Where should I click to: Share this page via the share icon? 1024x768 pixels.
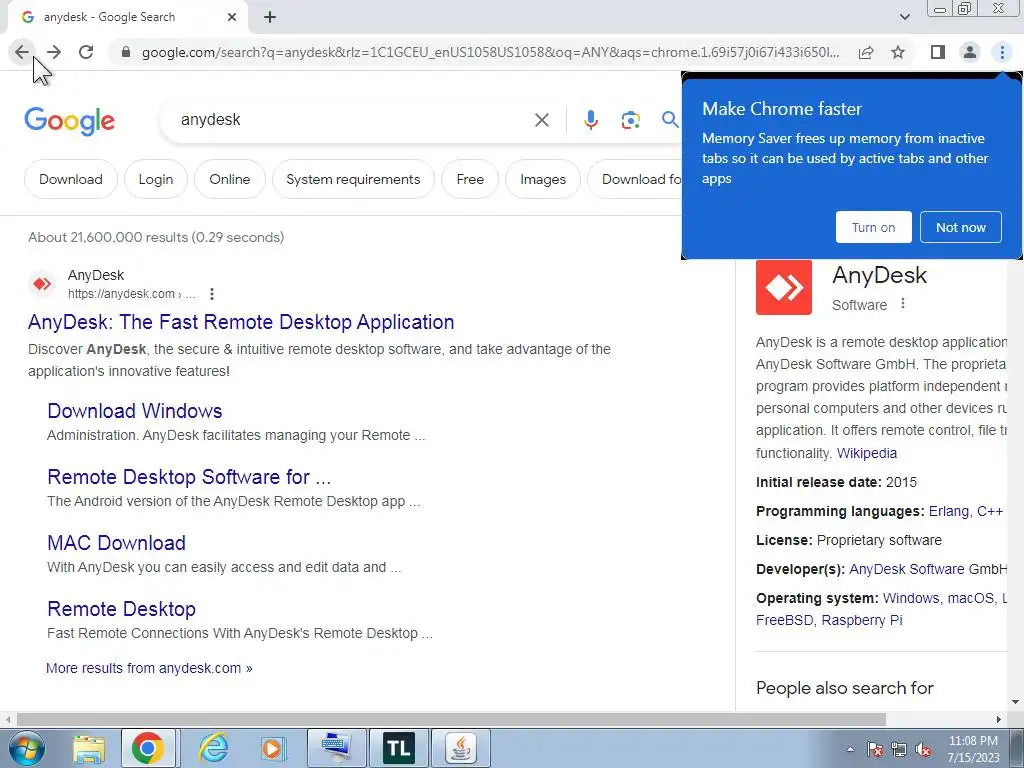866,52
